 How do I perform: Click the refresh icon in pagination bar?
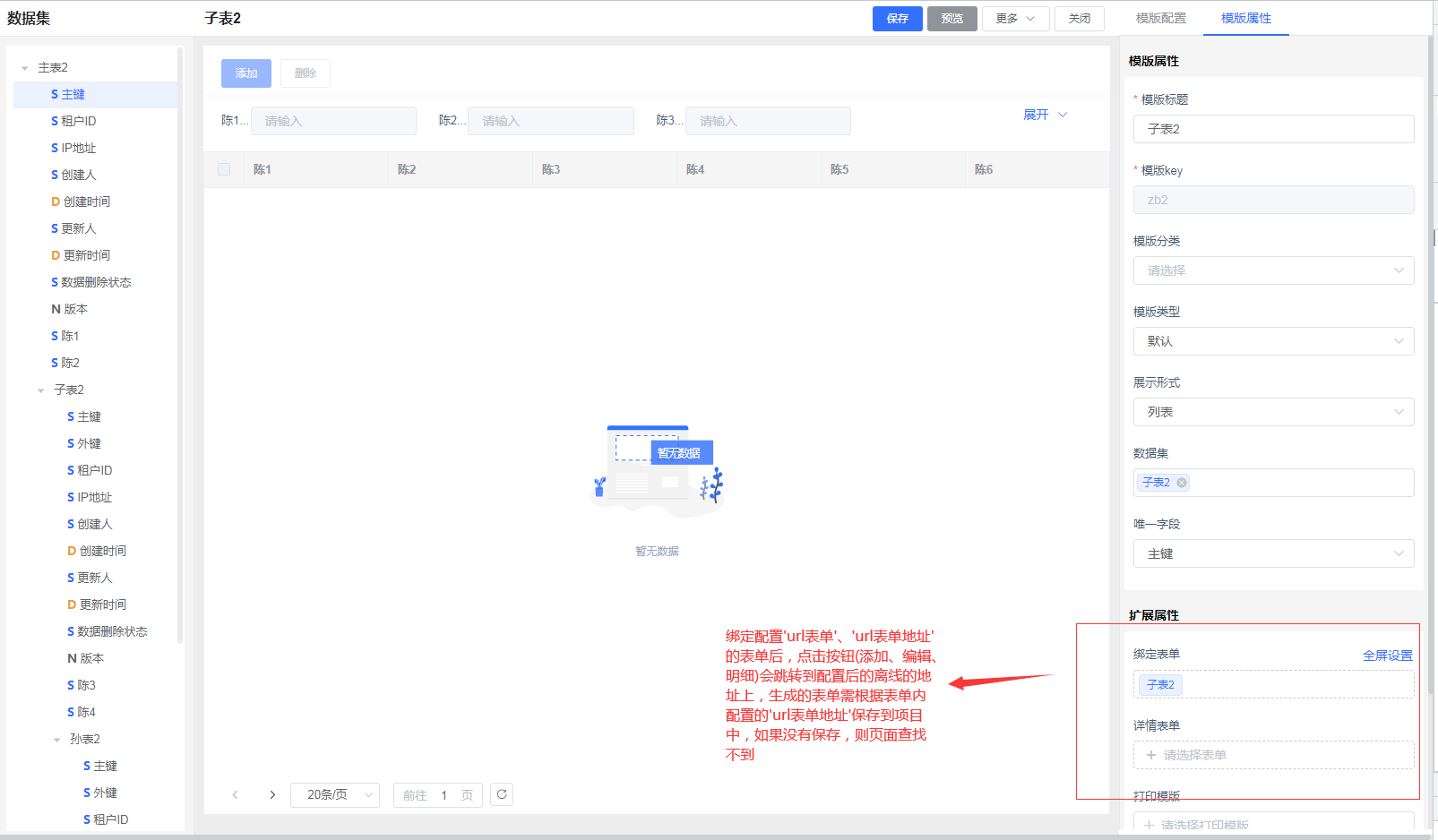pyautogui.click(x=502, y=794)
